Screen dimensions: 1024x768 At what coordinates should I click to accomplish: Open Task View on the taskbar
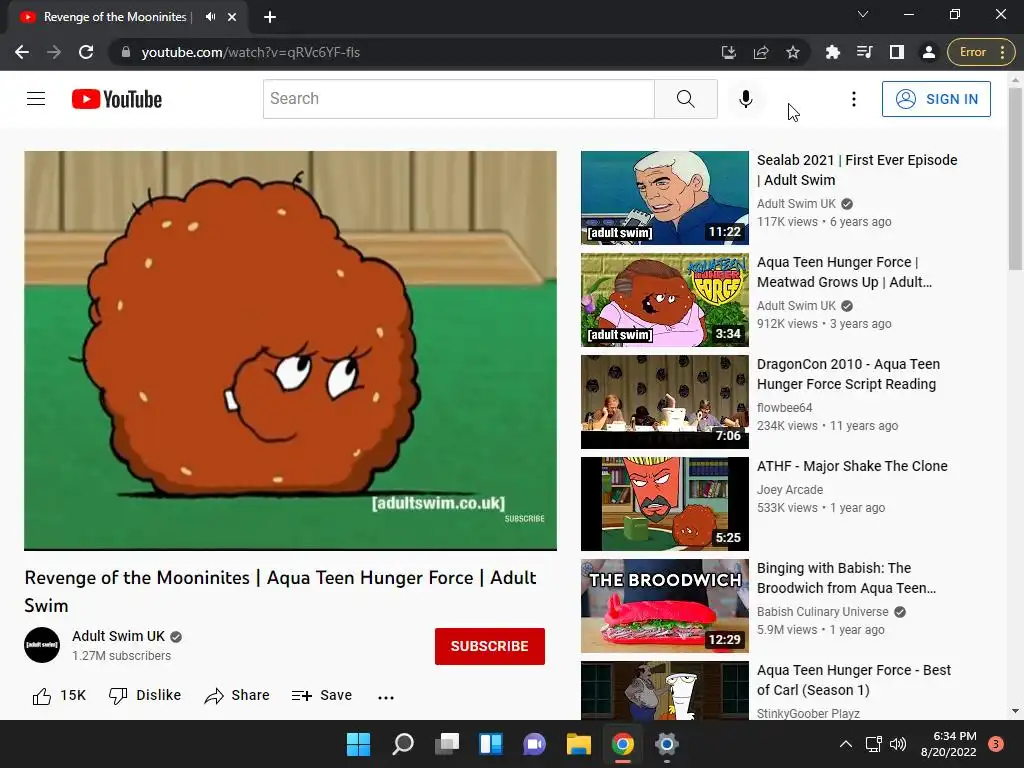pos(447,744)
